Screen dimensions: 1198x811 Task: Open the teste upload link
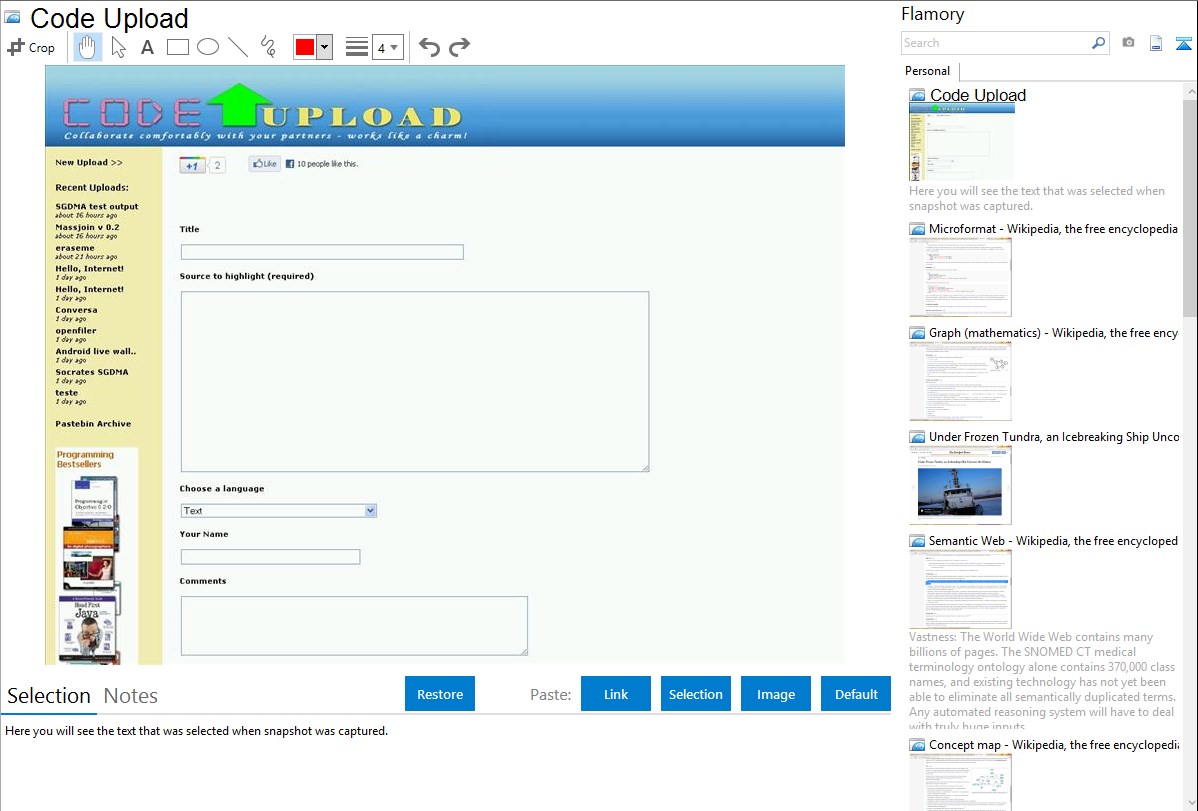(x=66, y=392)
